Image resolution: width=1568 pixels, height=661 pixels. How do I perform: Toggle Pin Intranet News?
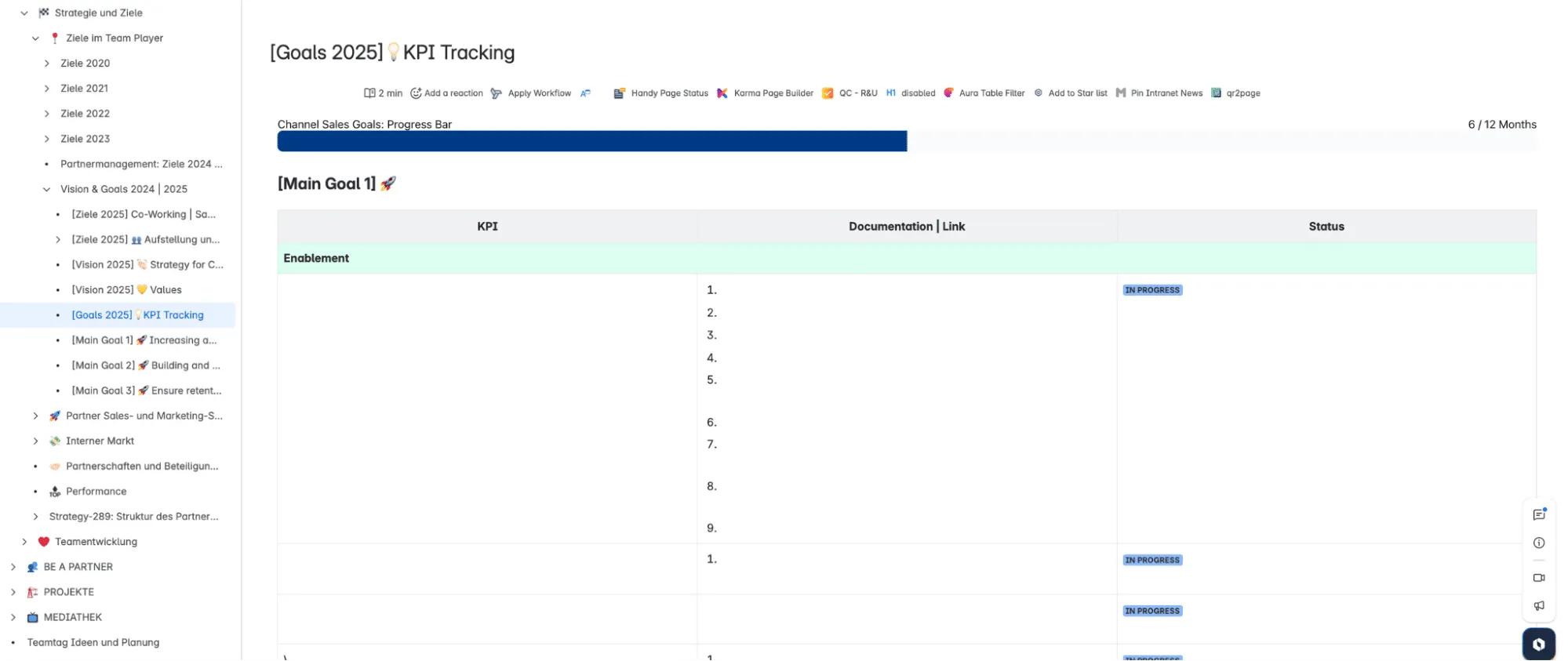pos(1159,93)
